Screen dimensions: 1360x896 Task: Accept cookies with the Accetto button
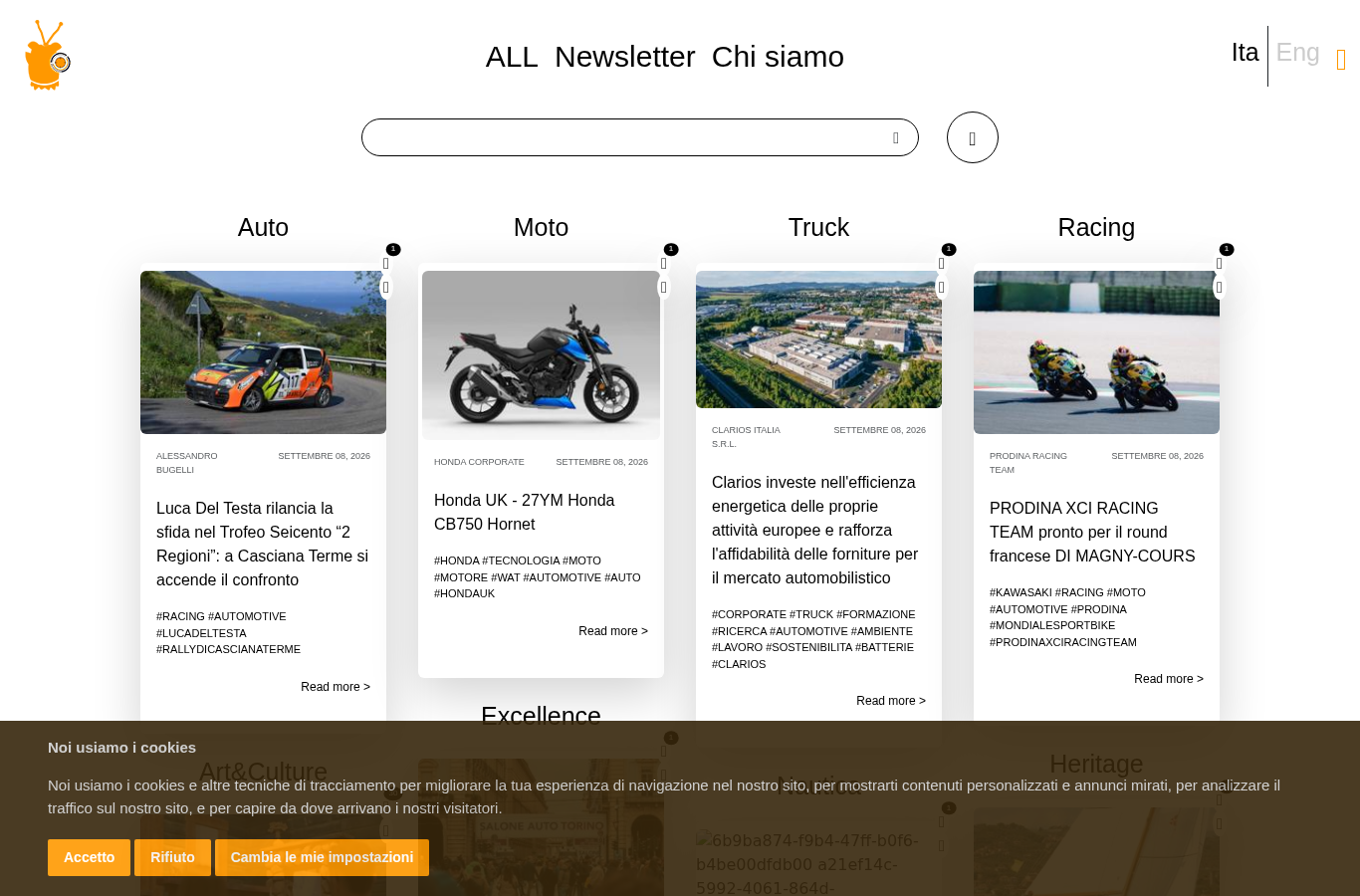point(89,857)
